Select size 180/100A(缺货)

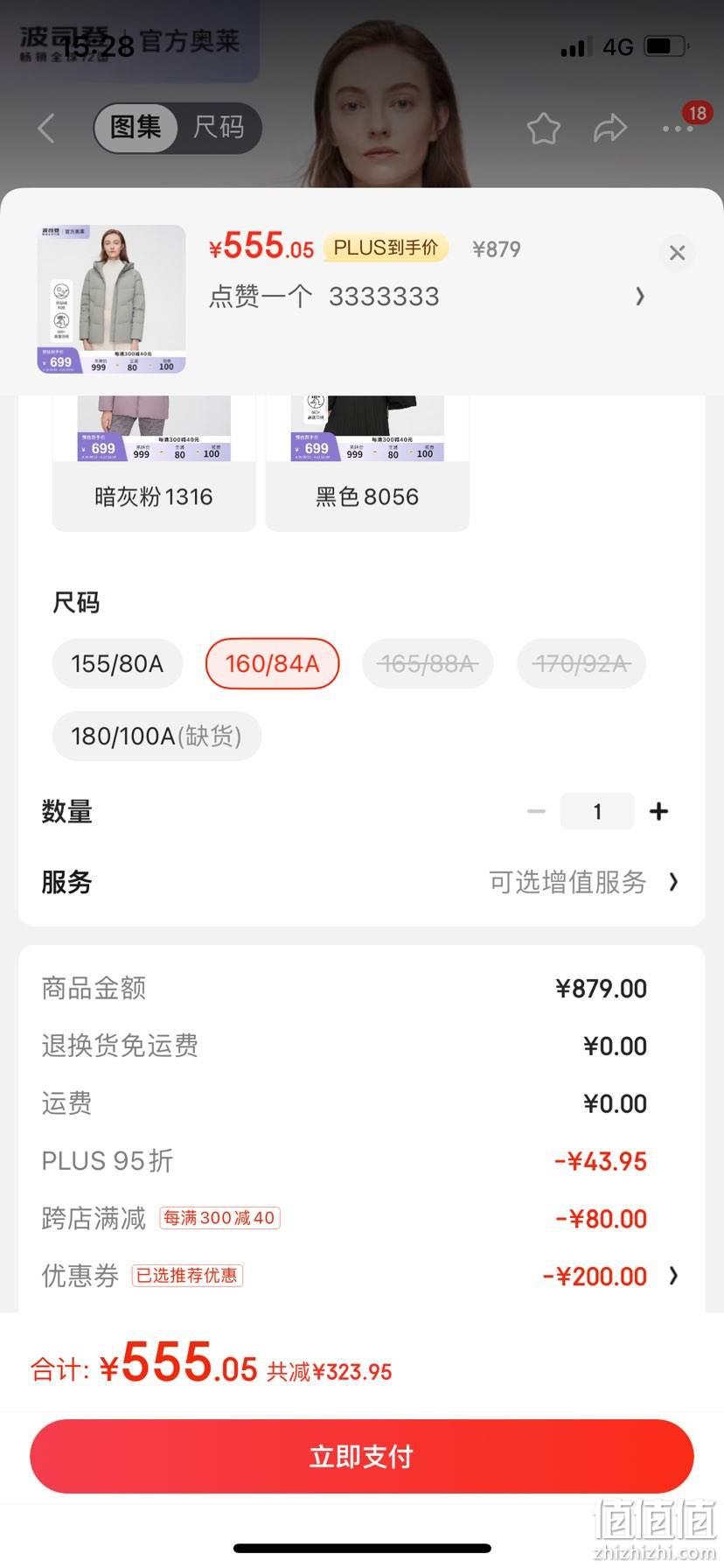point(157,736)
